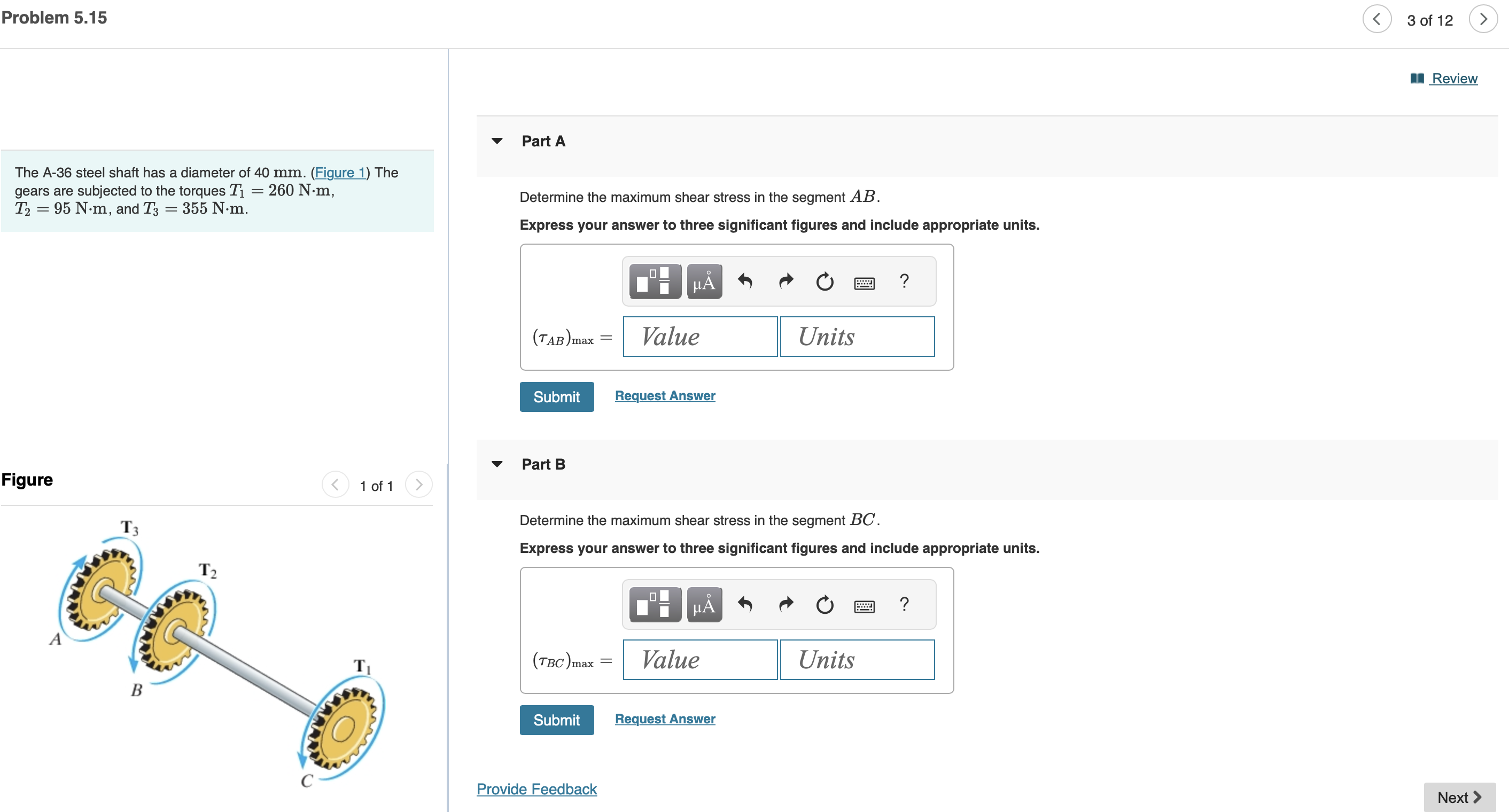Click the undo arrow in Part A toolbar

(744, 282)
